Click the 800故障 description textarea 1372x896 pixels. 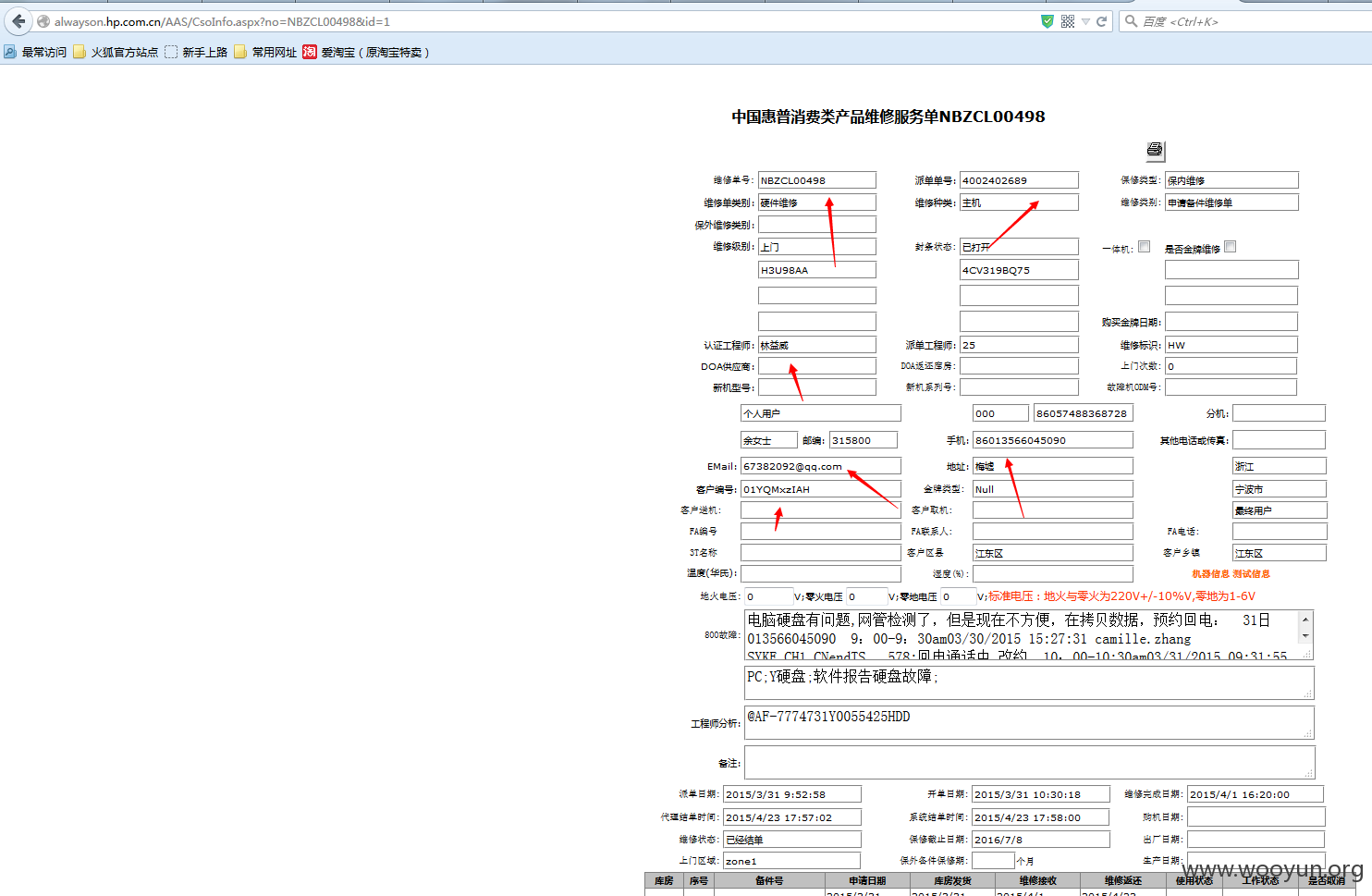1029,634
